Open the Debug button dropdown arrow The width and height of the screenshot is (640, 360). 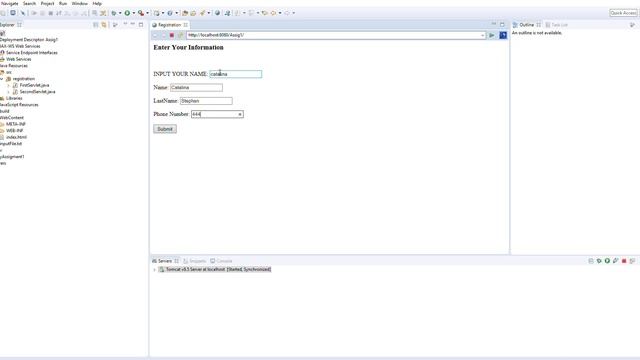click(x=120, y=13)
